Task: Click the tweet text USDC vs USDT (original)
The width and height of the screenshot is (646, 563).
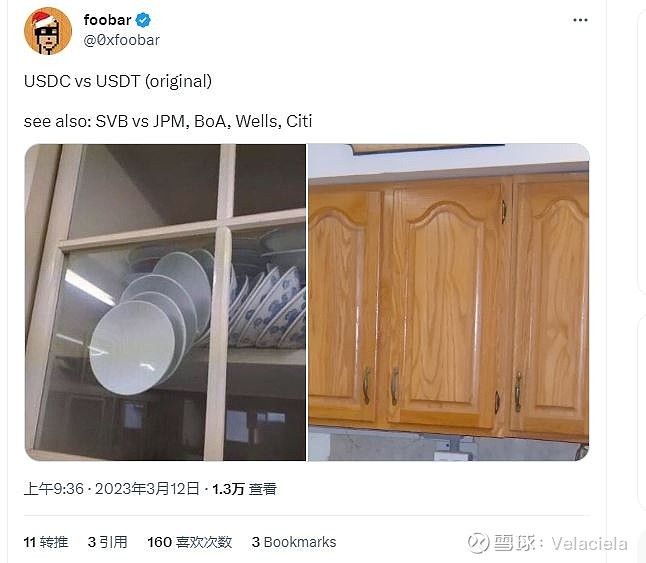Action: tap(118, 81)
